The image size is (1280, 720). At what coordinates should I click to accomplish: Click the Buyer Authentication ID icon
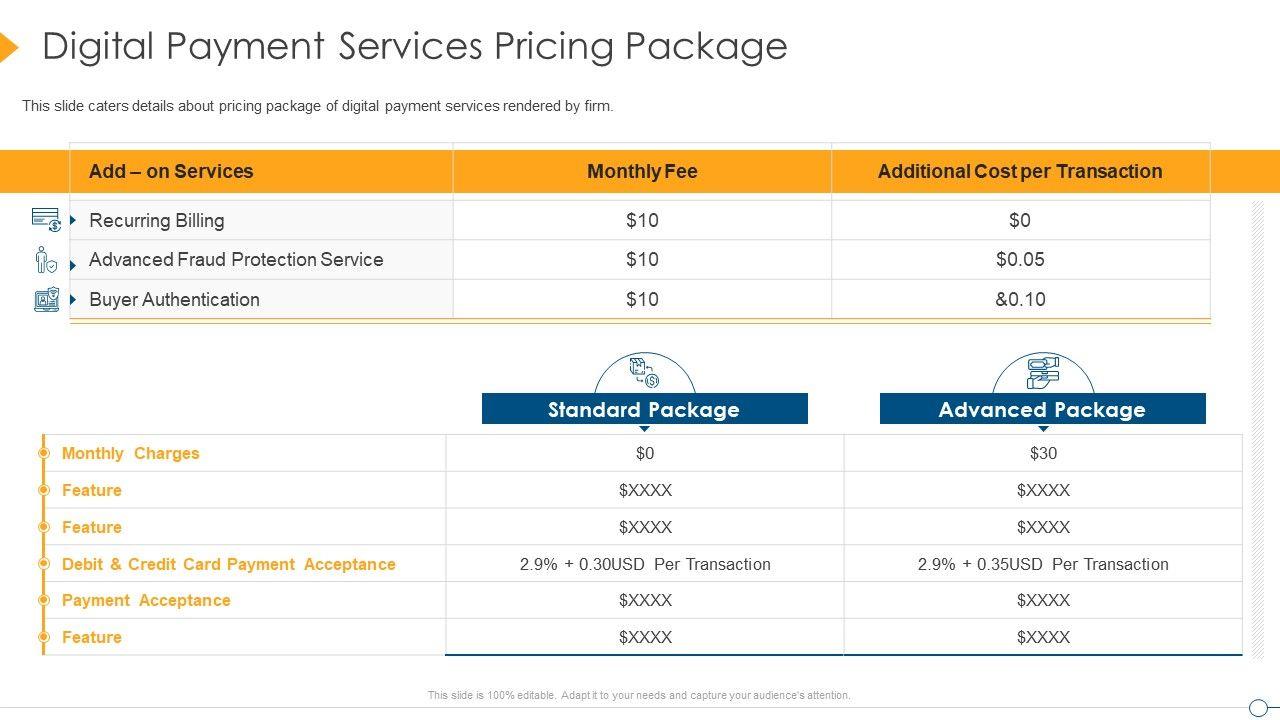pos(47,299)
